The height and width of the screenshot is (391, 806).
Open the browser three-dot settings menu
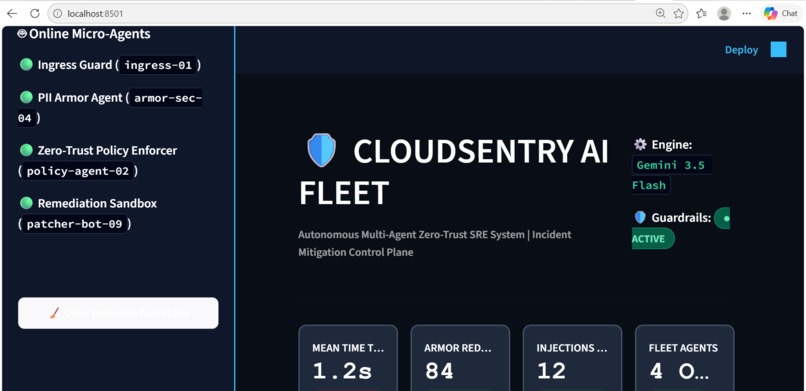747,13
